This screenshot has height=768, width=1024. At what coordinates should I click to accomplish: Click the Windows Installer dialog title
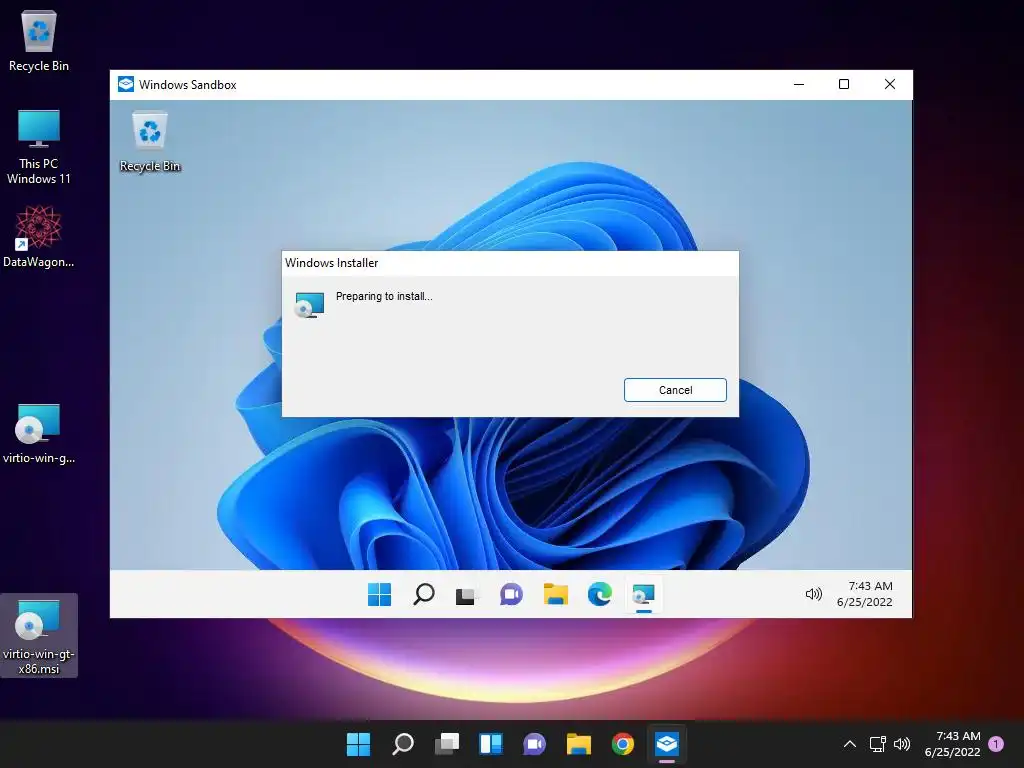331,263
